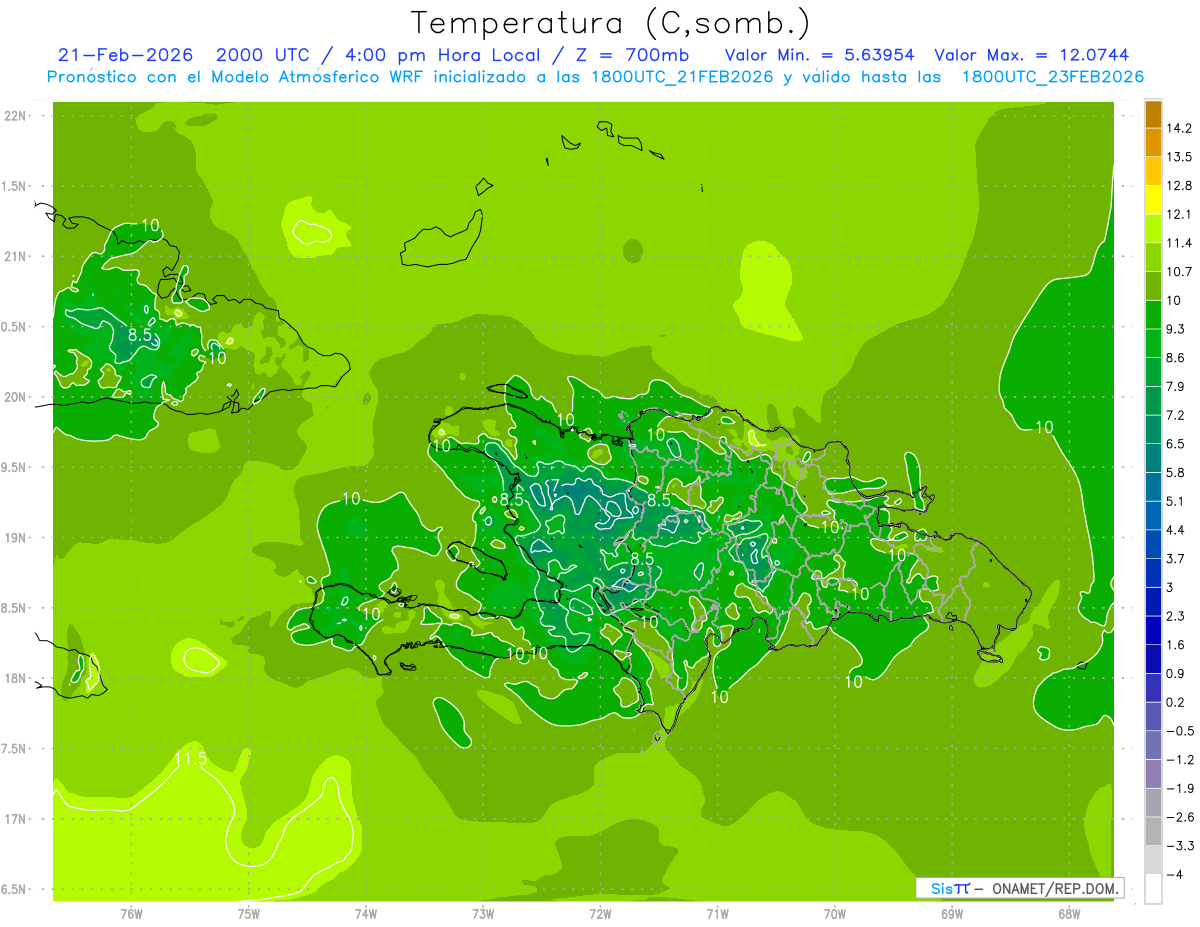Click the '12.1' colorbar value
Viewport: 1200px width, 927px height.
click(x=1178, y=214)
